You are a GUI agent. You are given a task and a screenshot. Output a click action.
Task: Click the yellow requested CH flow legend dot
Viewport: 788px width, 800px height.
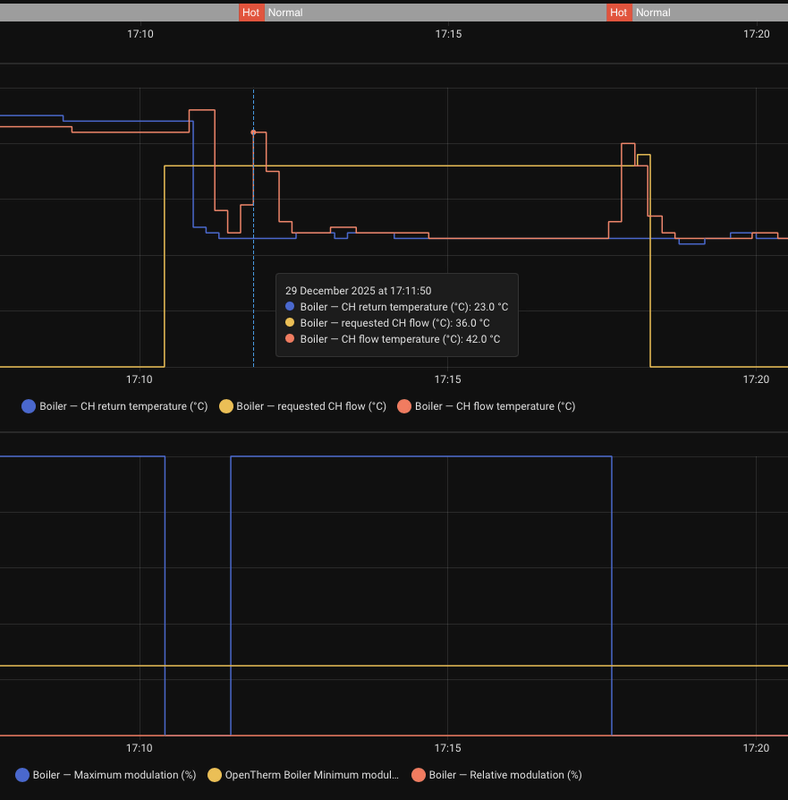[226, 407]
